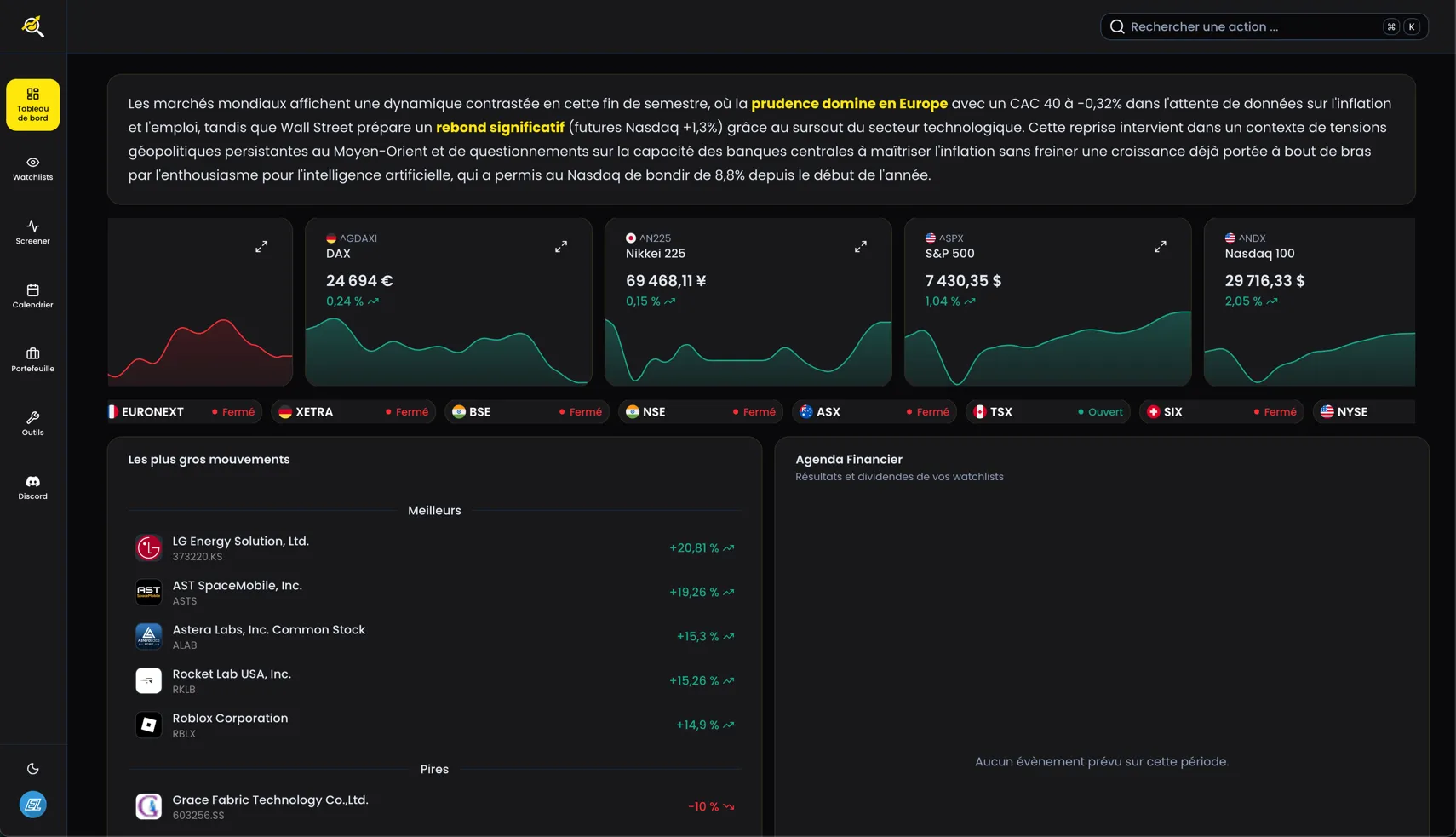1456x837 pixels.
Task: Click the Nikkei 225 area chart
Action: (748, 353)
